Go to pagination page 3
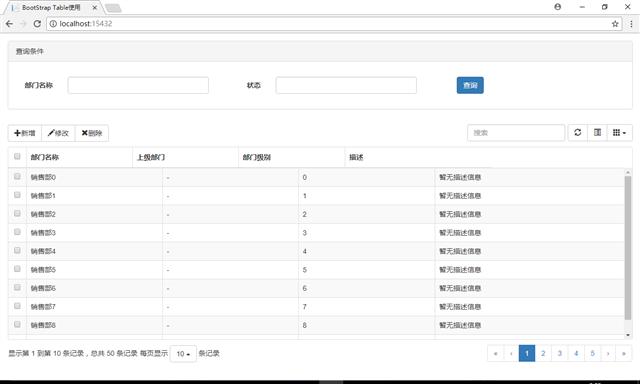The width and height of the screenshot is (640, 384). (x=560, y=353)
